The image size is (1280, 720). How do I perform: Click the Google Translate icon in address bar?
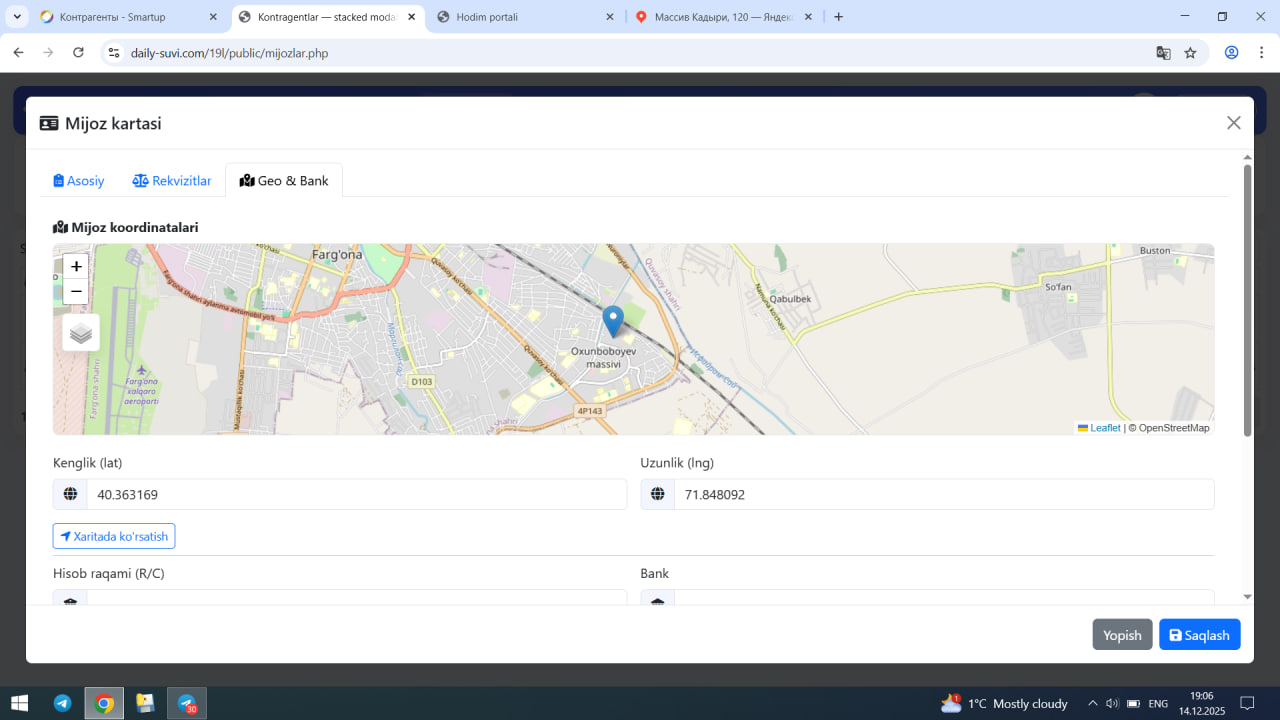coord(1163,53)
